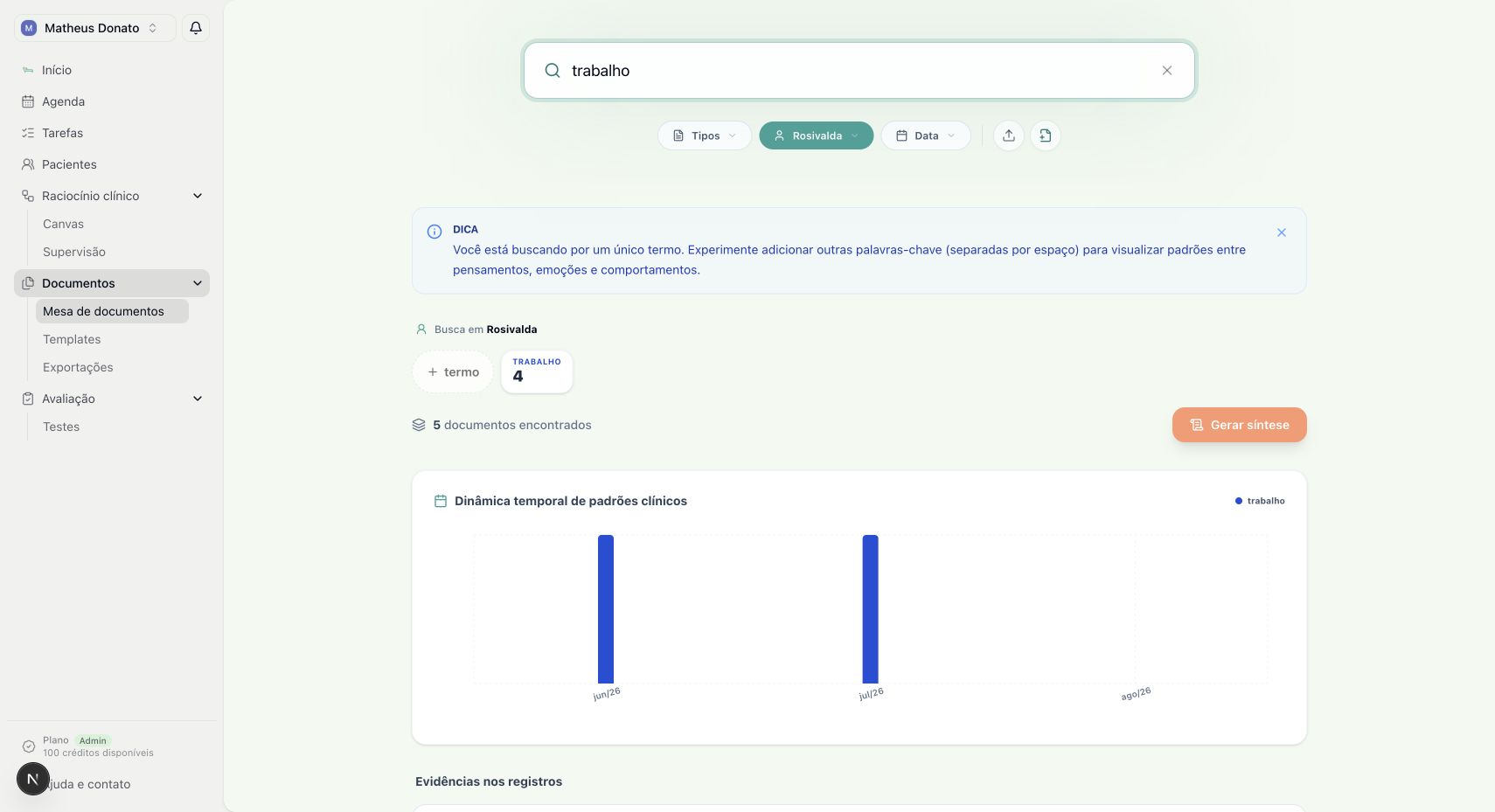Open the Tipos filter dropdown
The height and width of the screenshot is (812, 1495).
(705, 135)
